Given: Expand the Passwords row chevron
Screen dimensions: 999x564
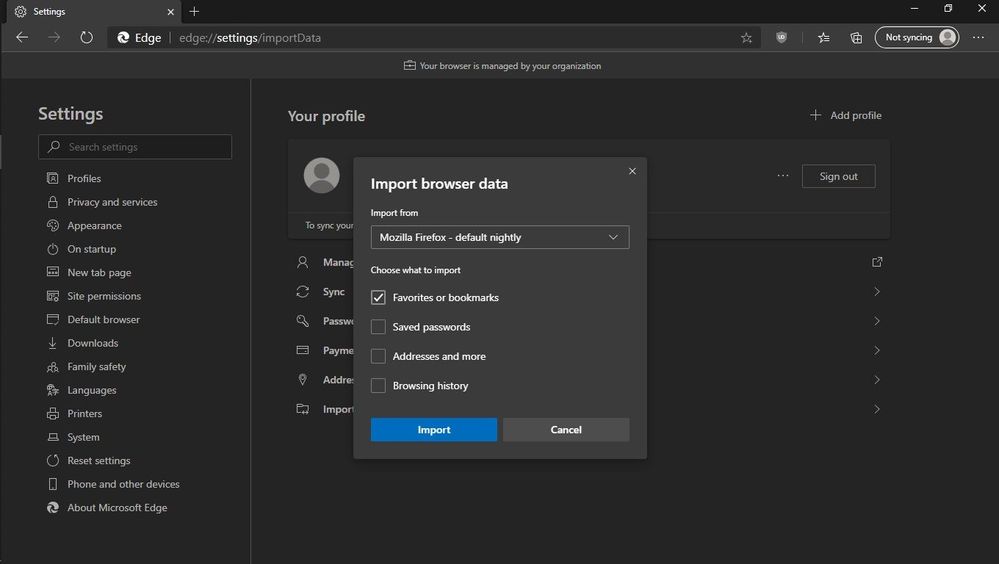Looking at the screenshot, I should [877, 321].
